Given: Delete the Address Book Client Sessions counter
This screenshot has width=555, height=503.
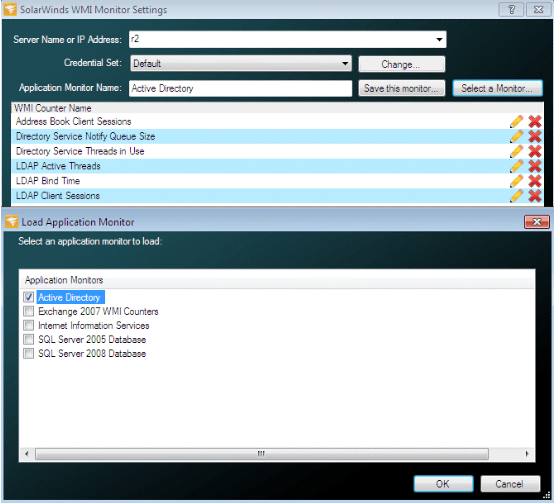Looking at the screenshot, I should [x=534, y=121].
